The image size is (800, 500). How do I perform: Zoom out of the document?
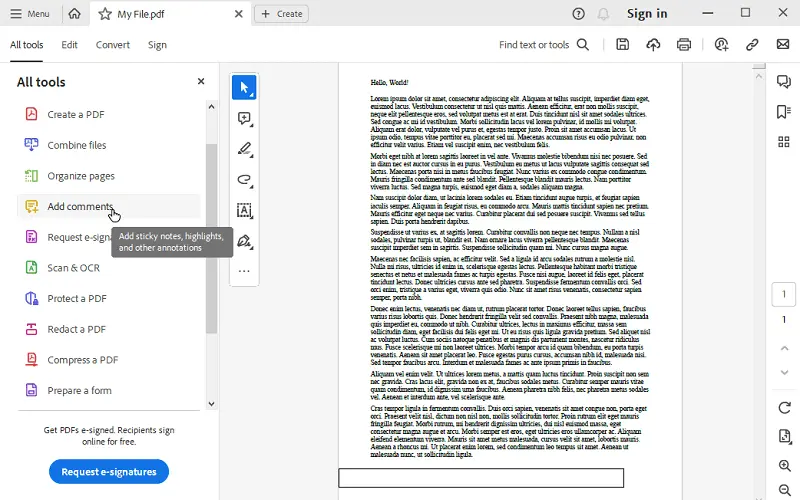coord(784,490)
